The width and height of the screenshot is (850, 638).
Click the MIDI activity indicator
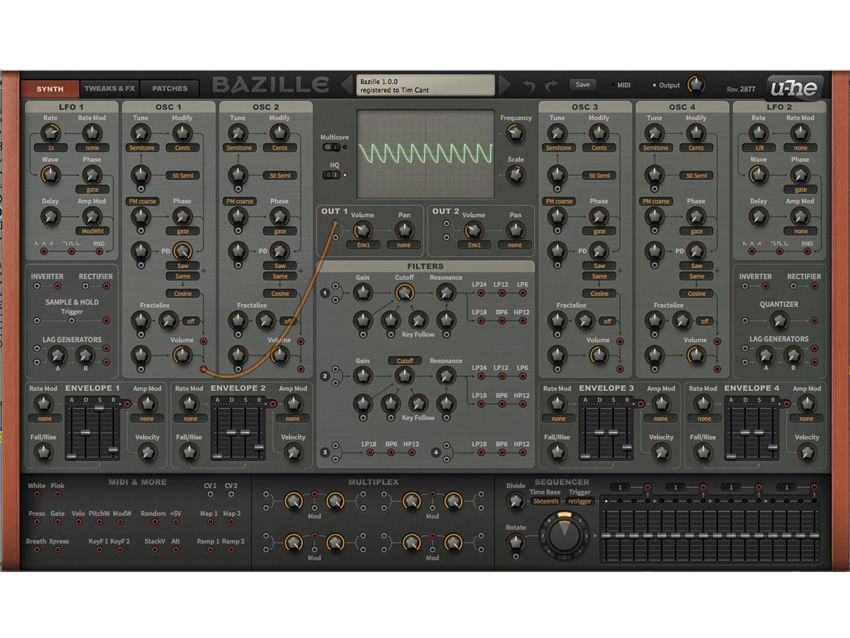pos(614,85)
